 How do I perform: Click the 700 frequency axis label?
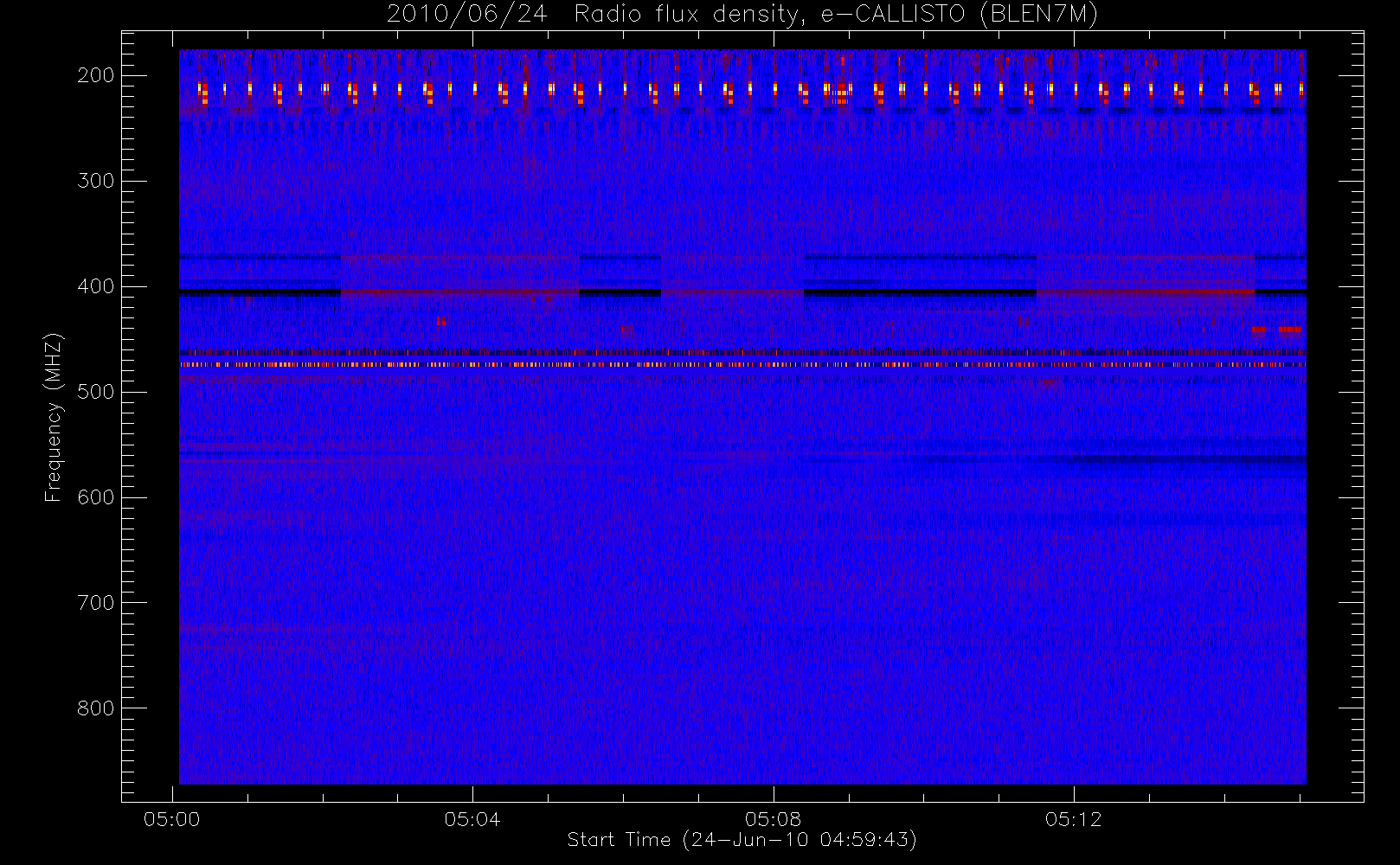coord(96,603)
